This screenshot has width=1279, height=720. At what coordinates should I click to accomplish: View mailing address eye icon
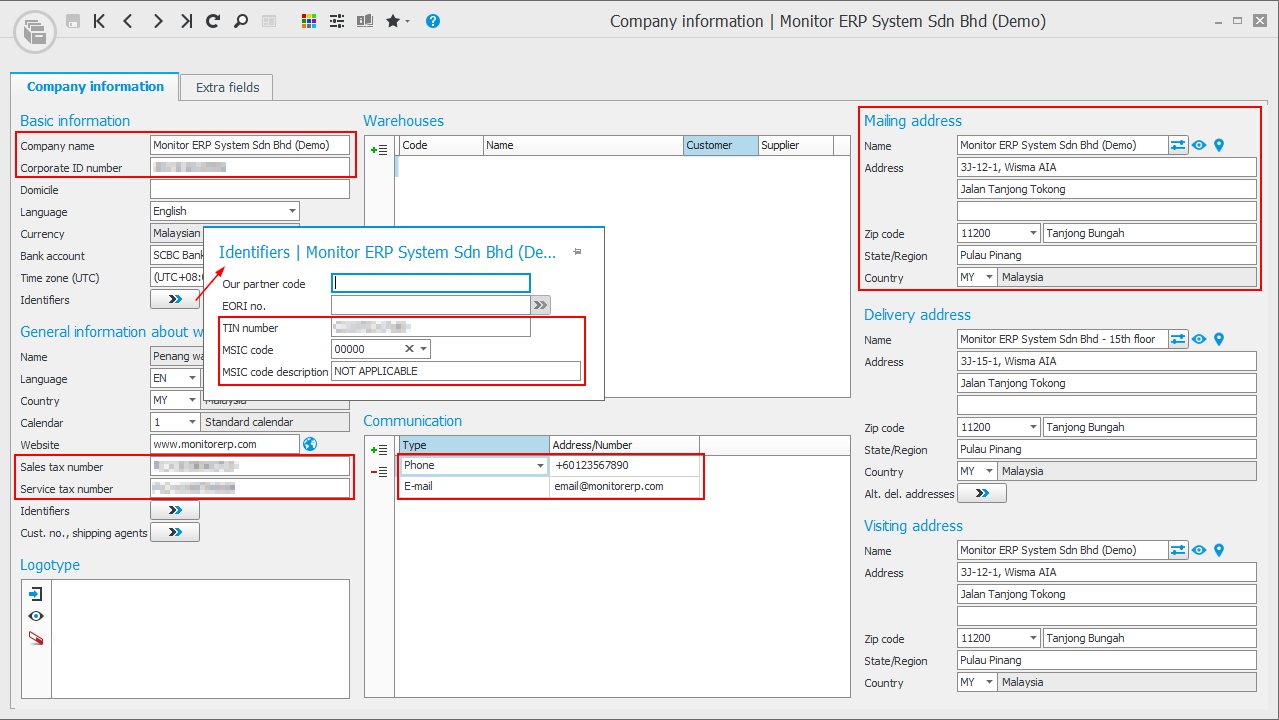coord(1199,145)
